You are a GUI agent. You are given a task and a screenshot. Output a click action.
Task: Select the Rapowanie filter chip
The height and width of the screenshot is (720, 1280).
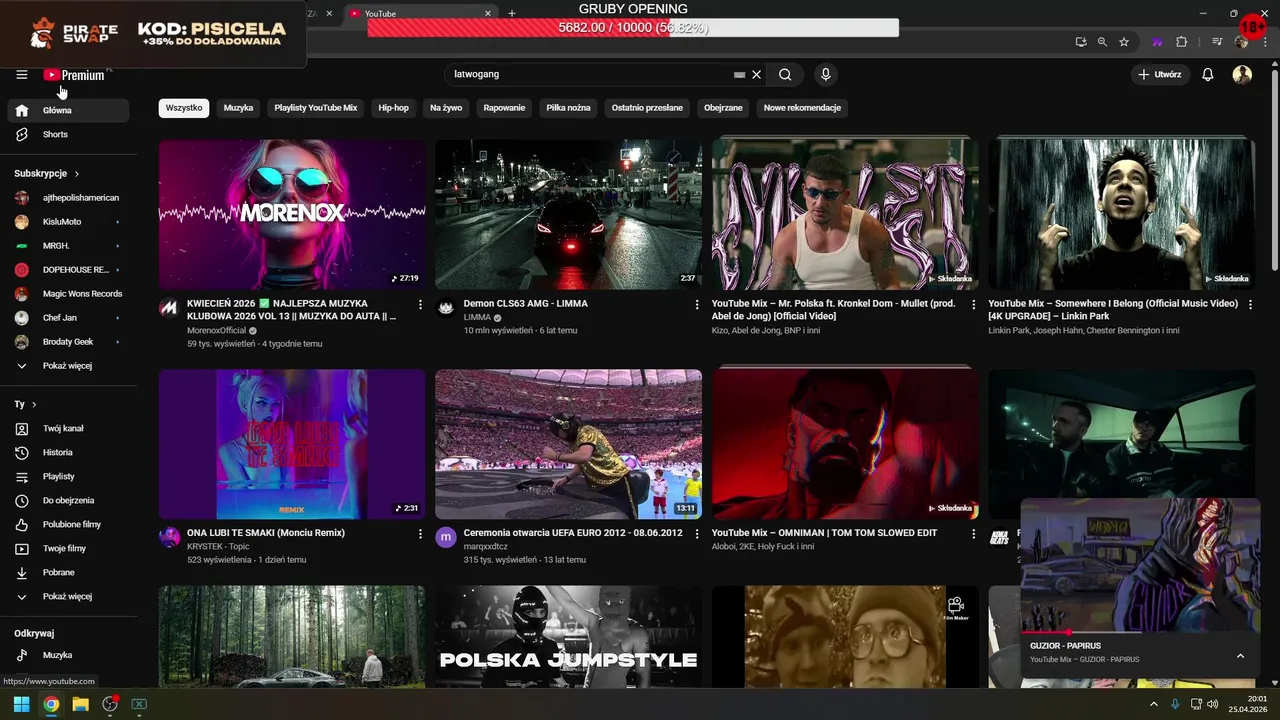click(504, 108)
